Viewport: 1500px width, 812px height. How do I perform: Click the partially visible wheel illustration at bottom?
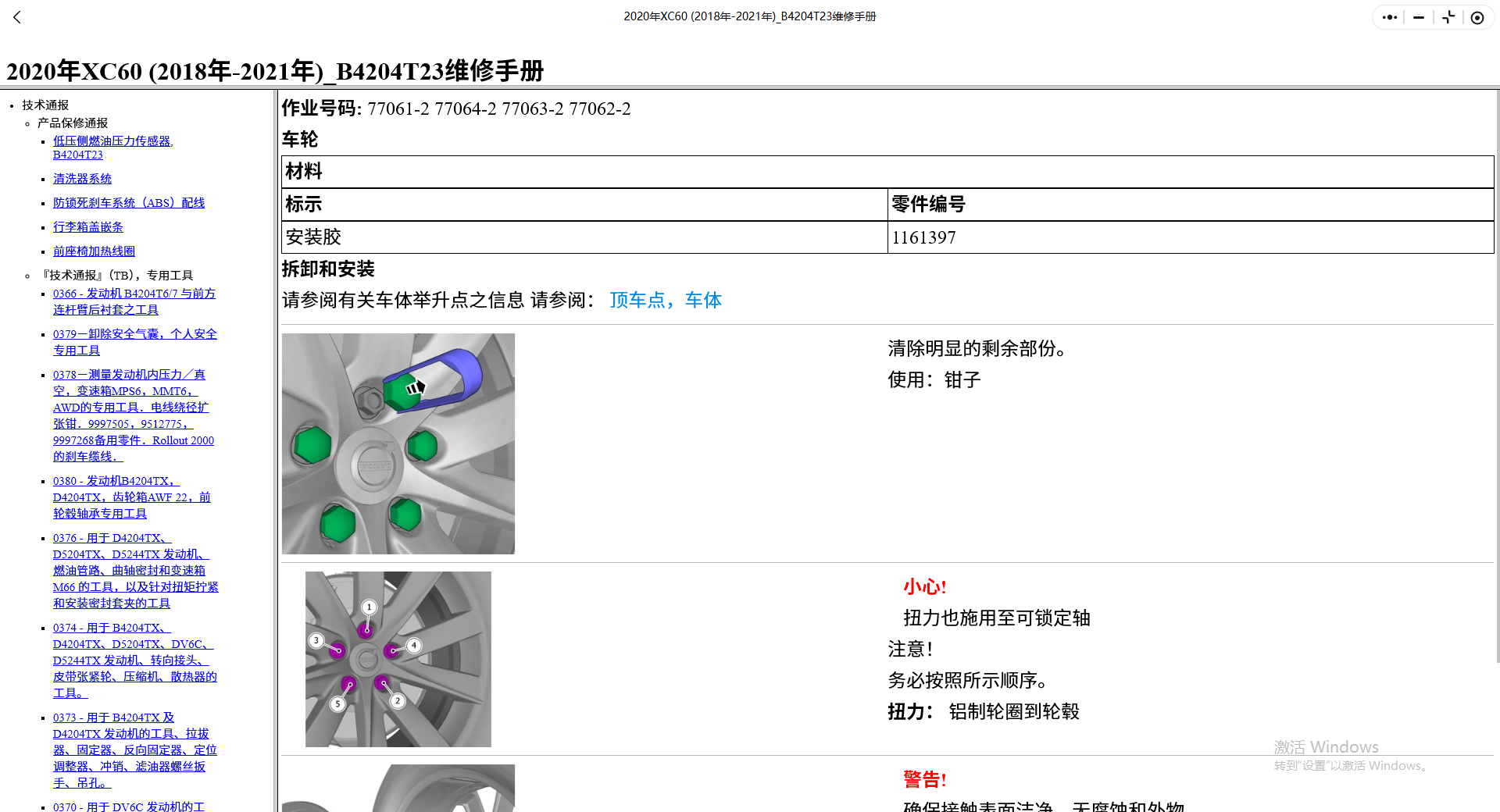click(398, 788)
